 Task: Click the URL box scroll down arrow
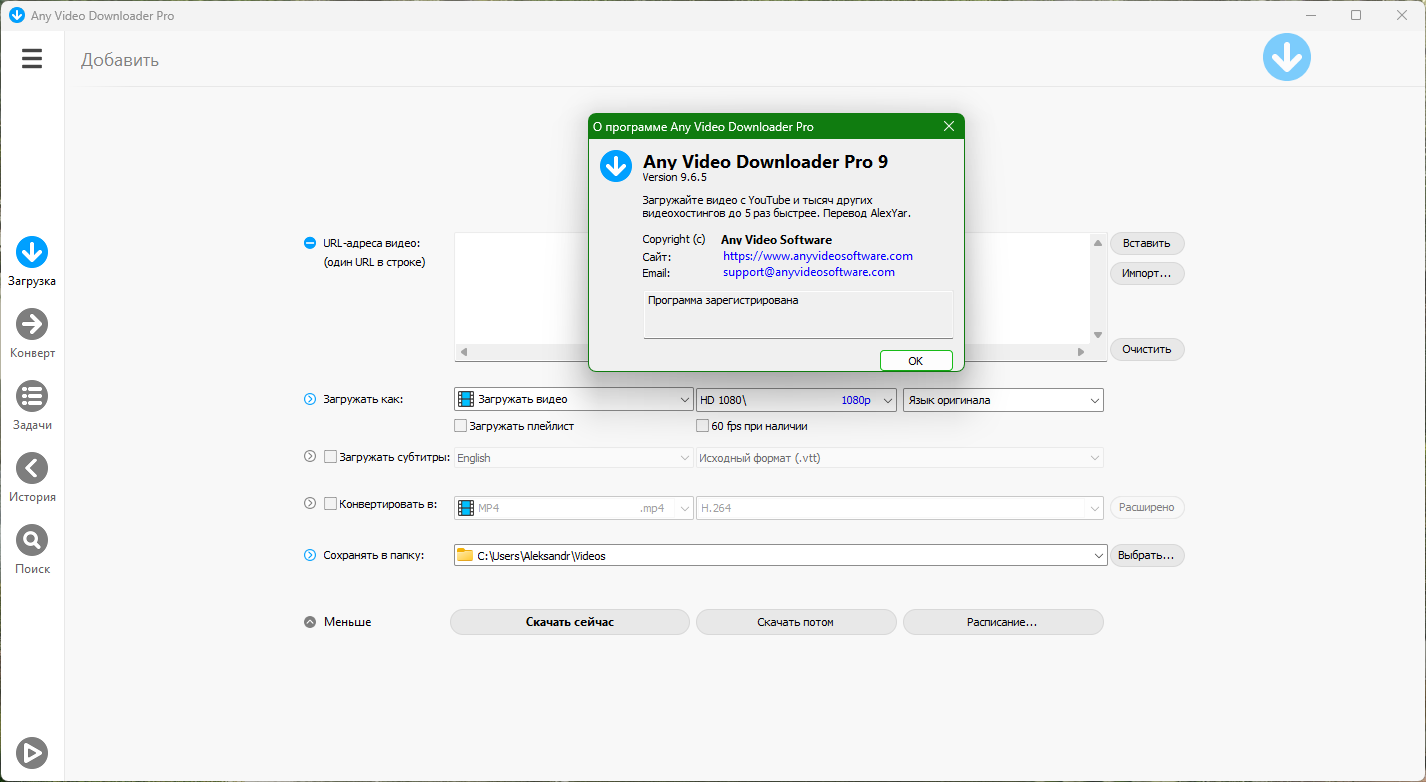1098,335
